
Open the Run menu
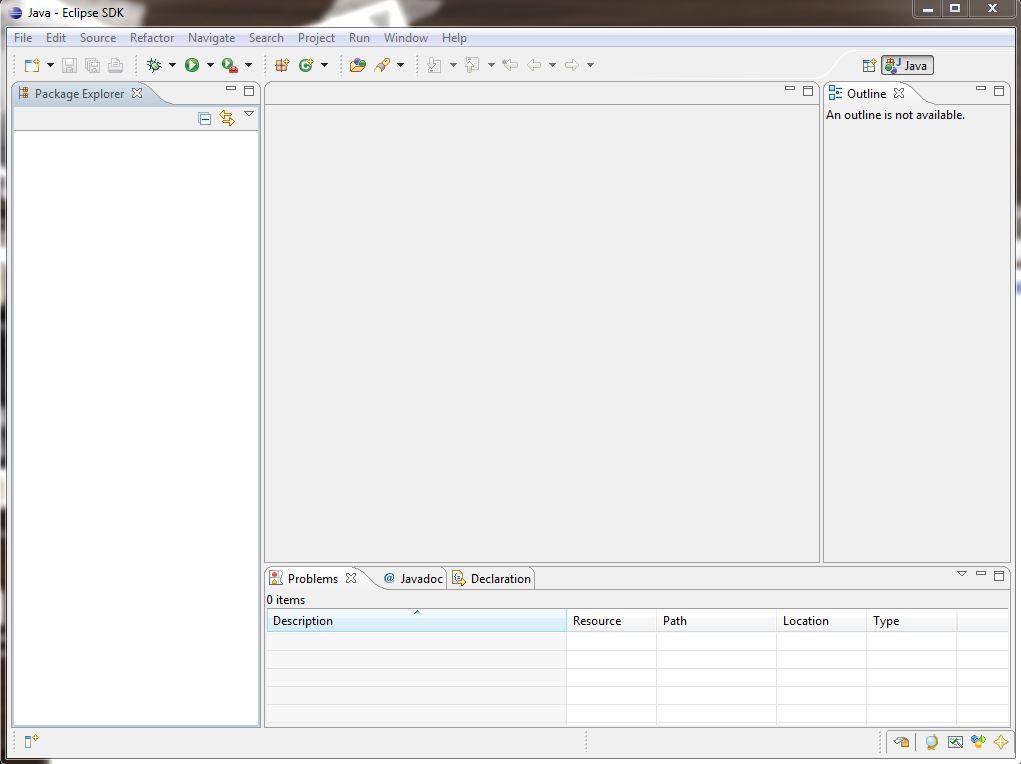coord(359,38)
